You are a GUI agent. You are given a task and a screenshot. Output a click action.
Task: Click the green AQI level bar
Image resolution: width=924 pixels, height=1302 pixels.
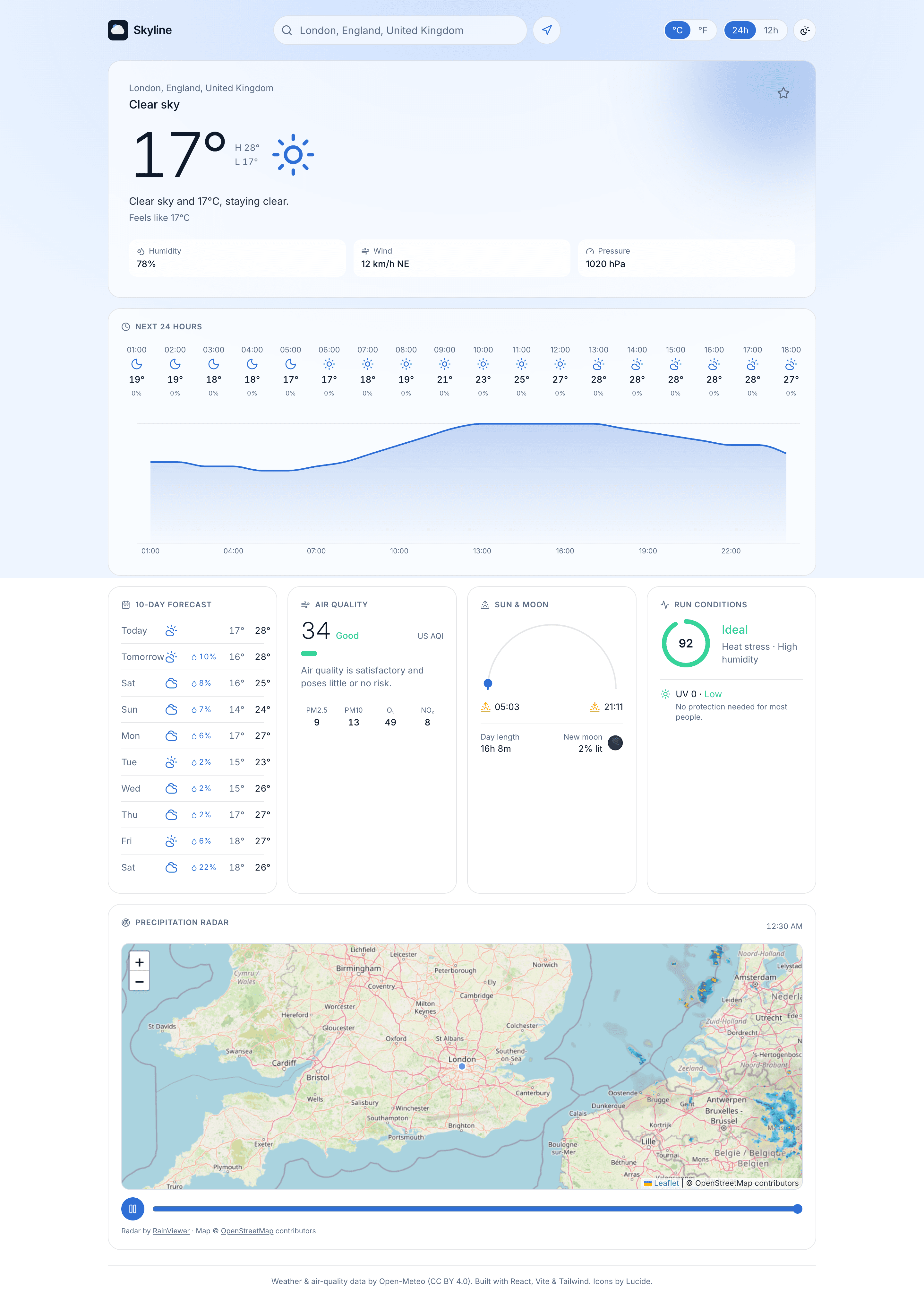click(x=309, y=654)
